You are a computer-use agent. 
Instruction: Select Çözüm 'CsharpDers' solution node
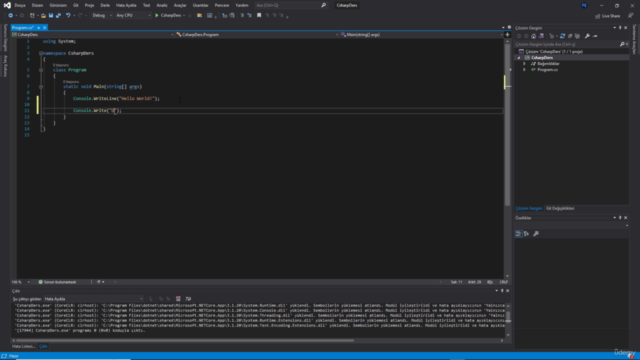554,51
